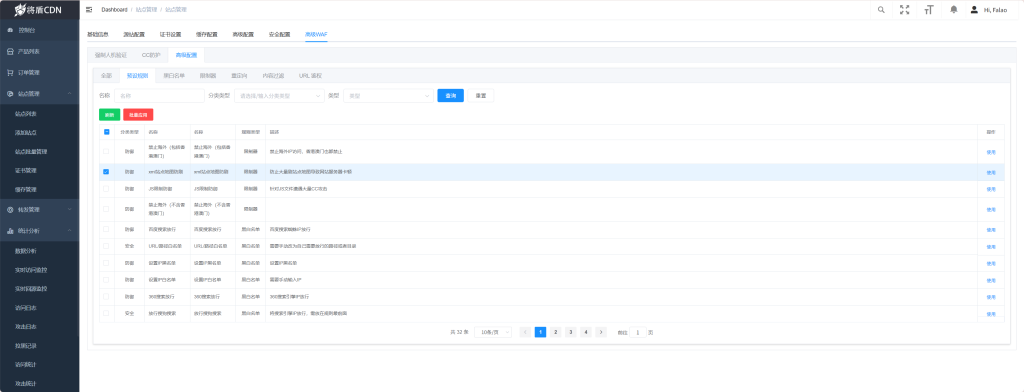Click the 重置 button
Viewport: 1024px width, 392px height.
pyautogui.click(x=481, y=95)
